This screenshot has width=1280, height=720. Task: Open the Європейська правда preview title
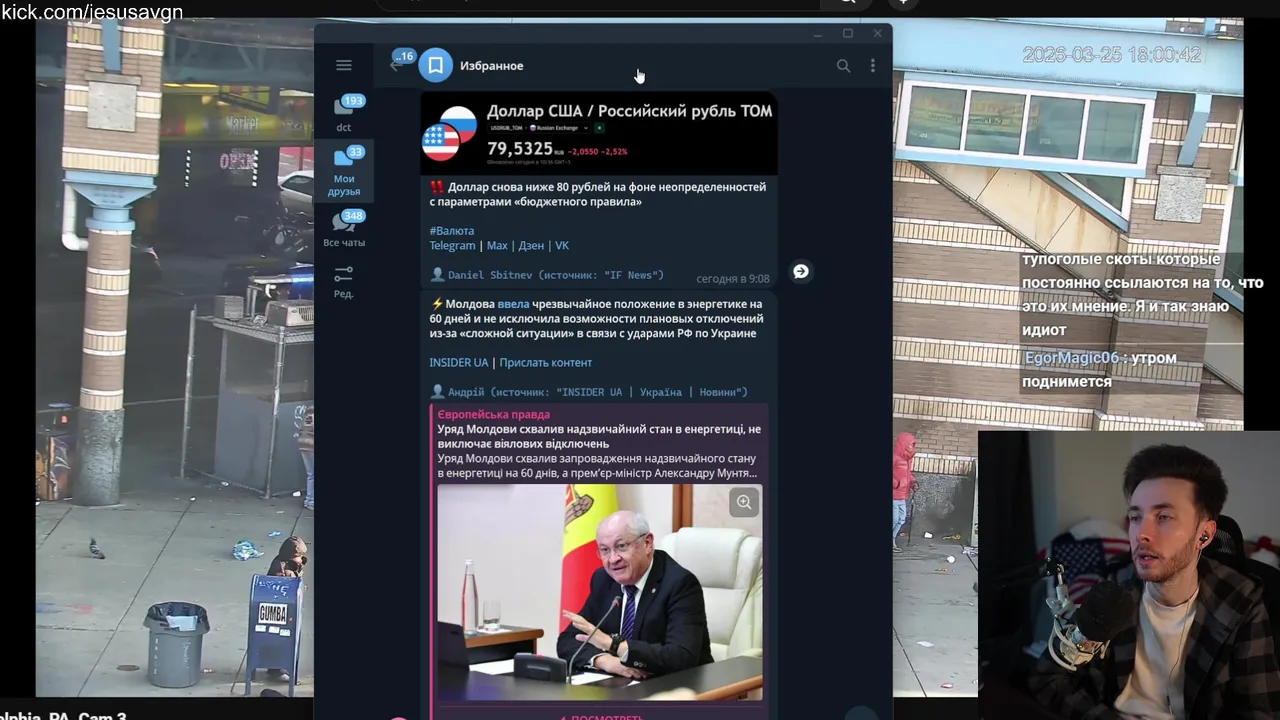pyautogui.click(x=494, y=415)
